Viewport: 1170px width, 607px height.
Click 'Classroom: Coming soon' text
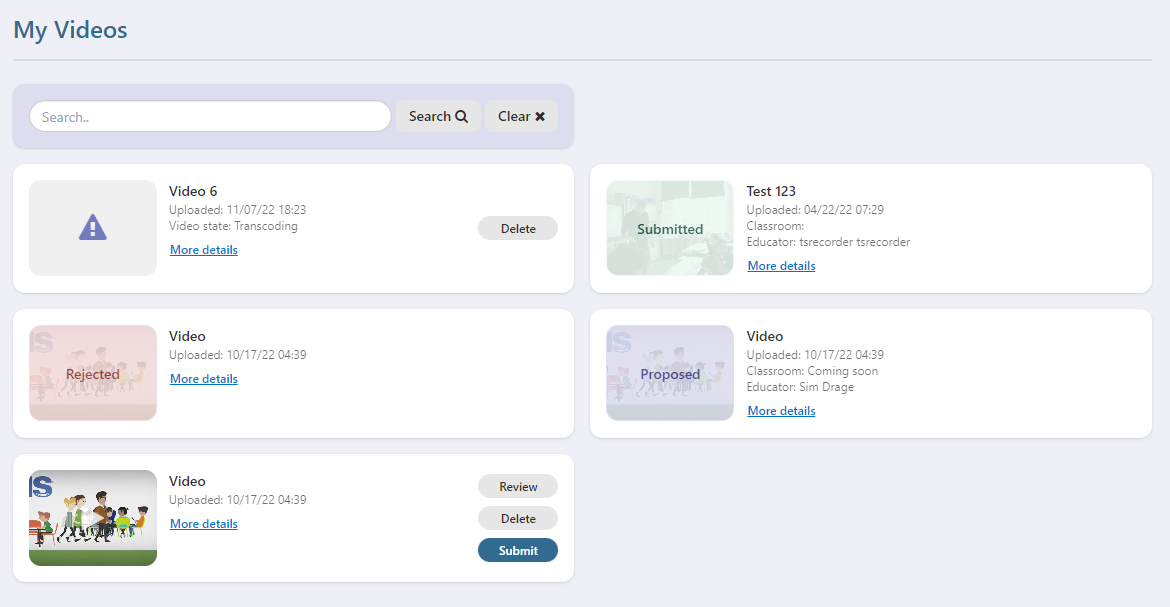(x=812, y=371)
